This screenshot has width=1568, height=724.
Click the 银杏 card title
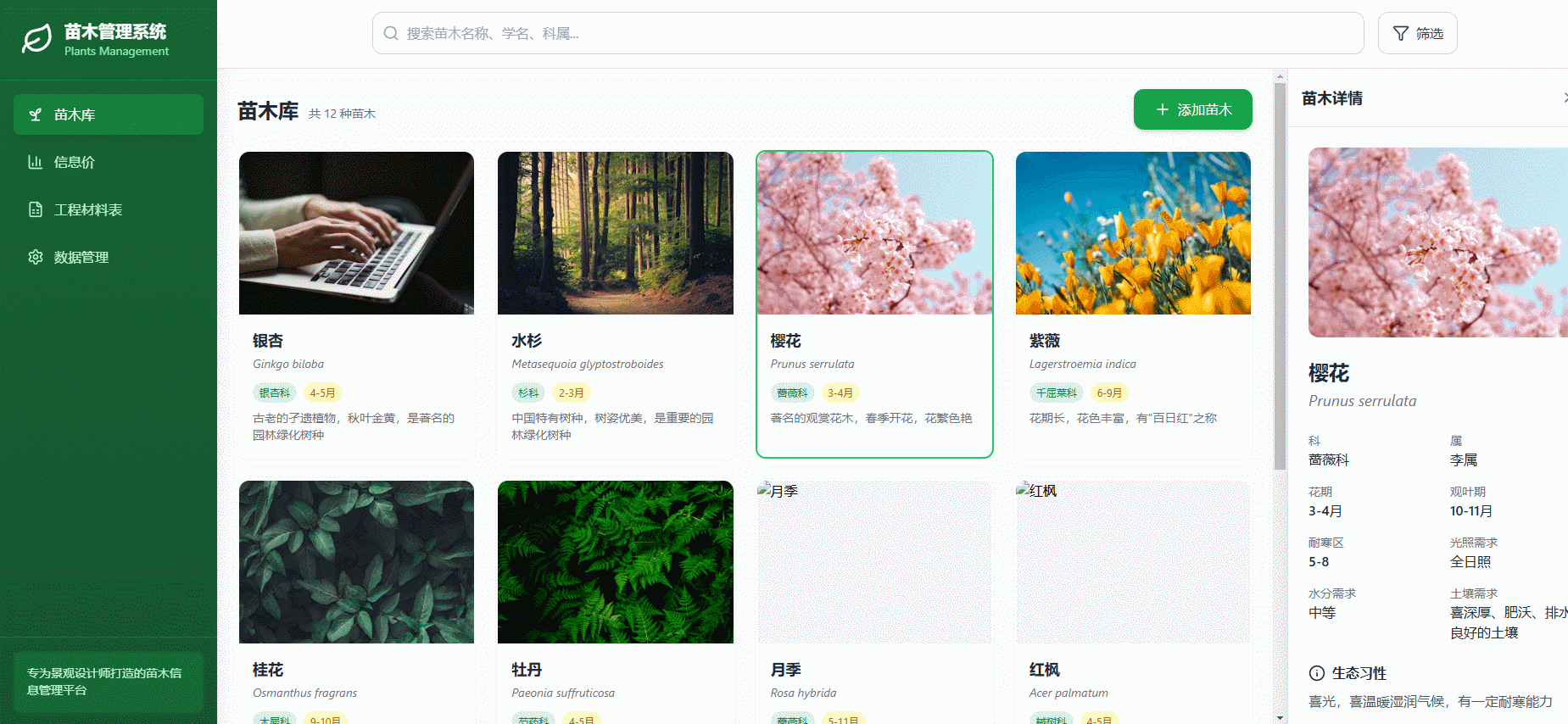[x=268, y=341]
